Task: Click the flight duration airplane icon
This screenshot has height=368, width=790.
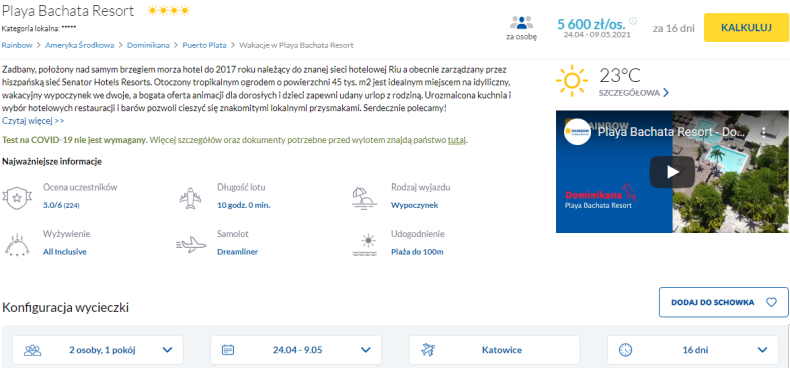Action: coord(190,198)
